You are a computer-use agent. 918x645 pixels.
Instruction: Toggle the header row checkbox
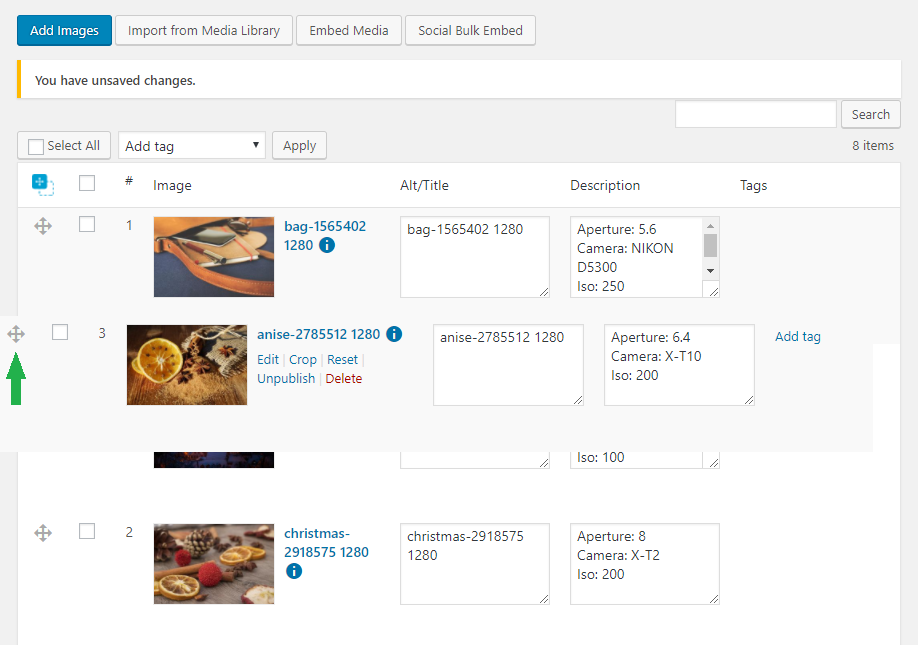[87, 183]
